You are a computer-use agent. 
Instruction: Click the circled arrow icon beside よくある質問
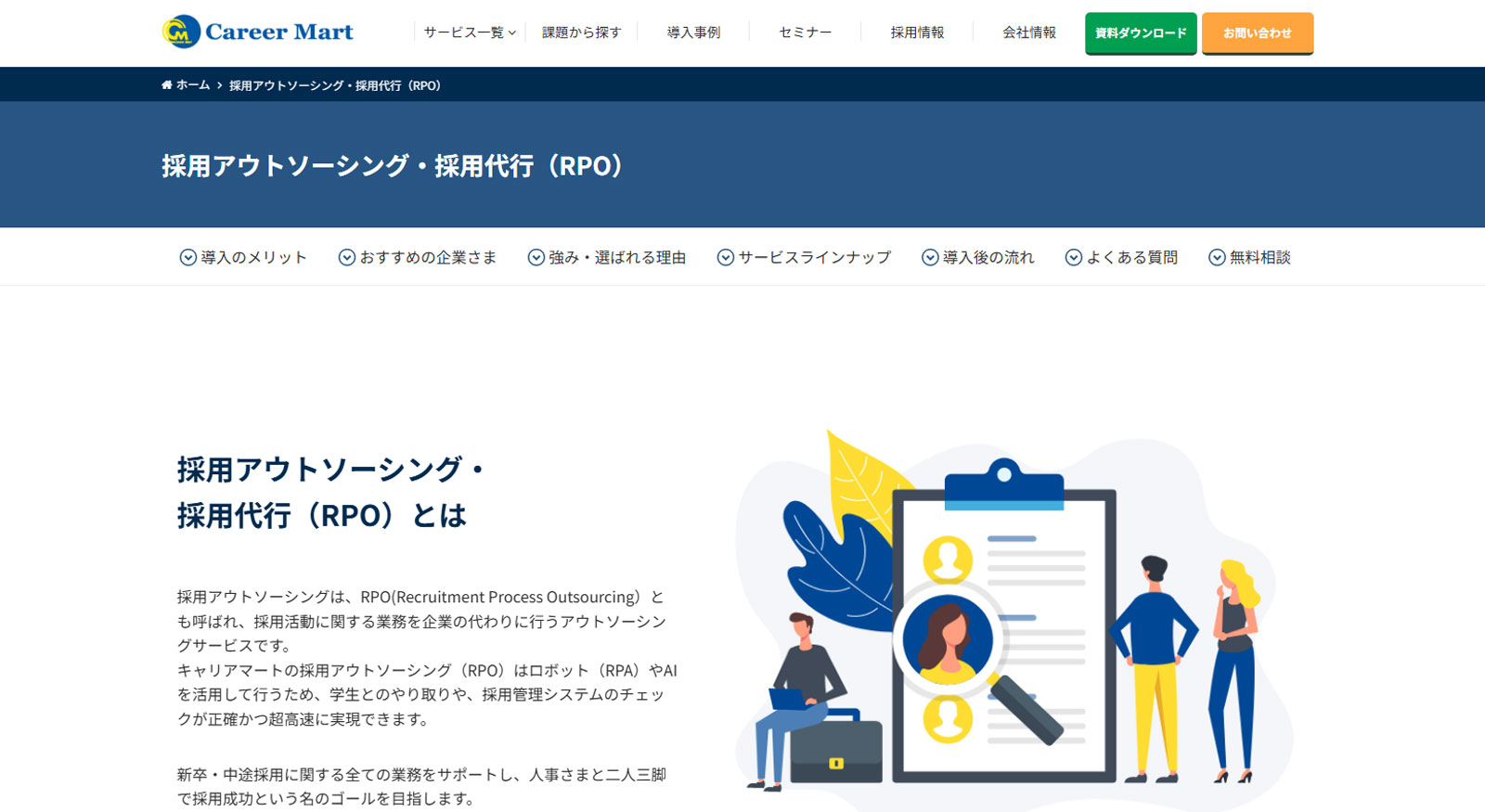pyautogui.click(x=1074, y=258)
